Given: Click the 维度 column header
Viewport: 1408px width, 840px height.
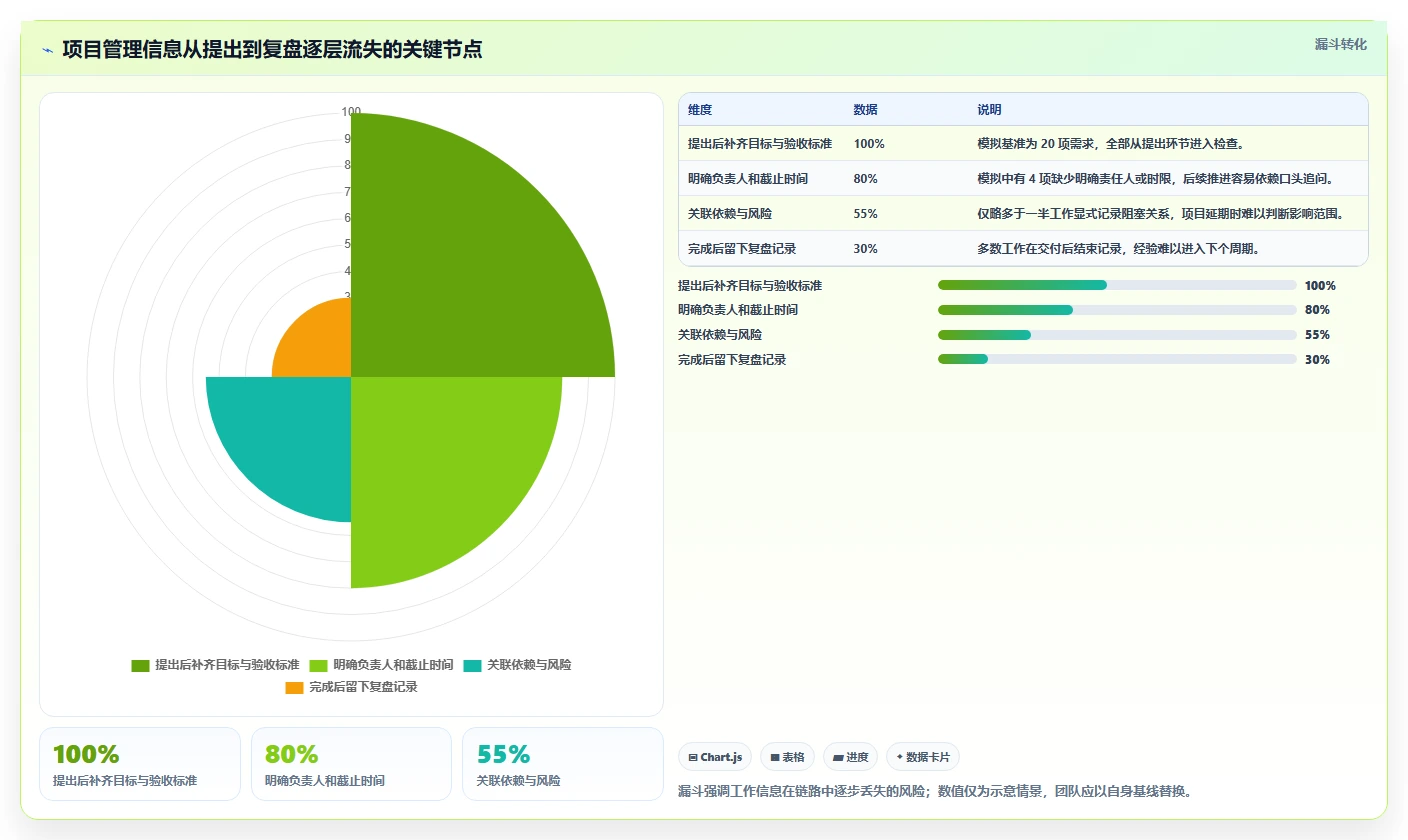Looking at the screenshot, I should (700, 110).
